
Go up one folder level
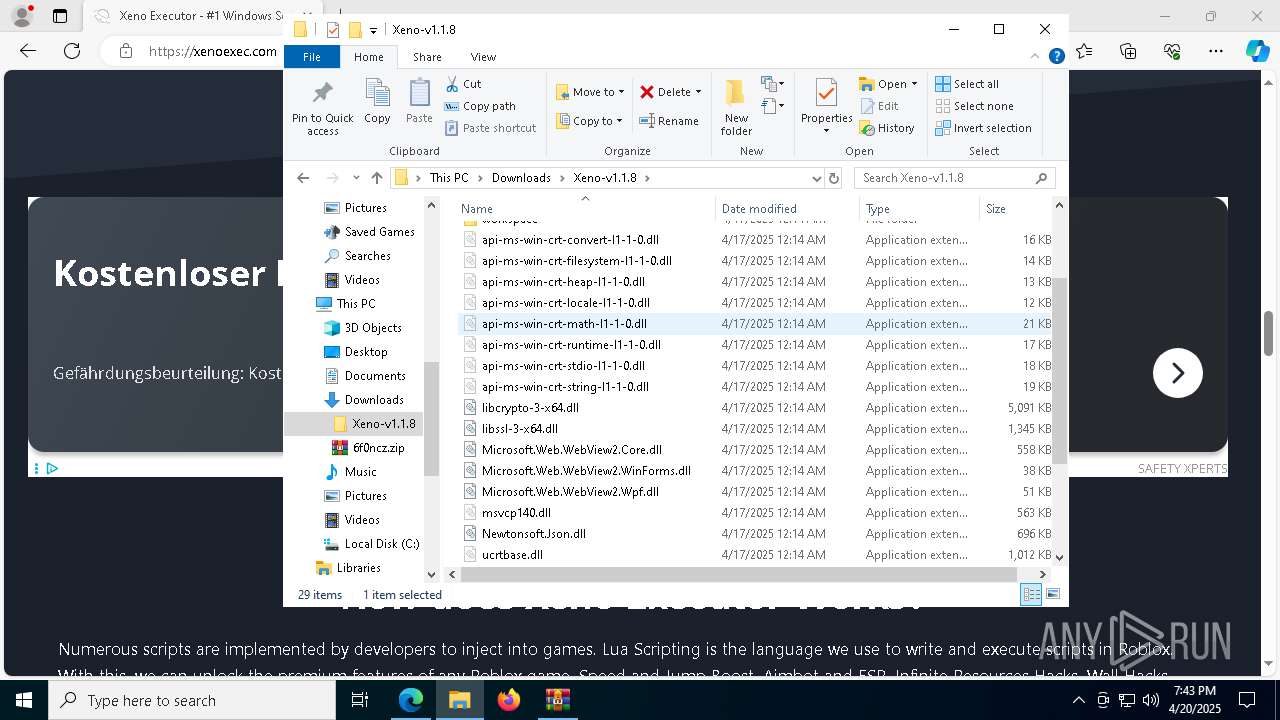click(376, 178)
